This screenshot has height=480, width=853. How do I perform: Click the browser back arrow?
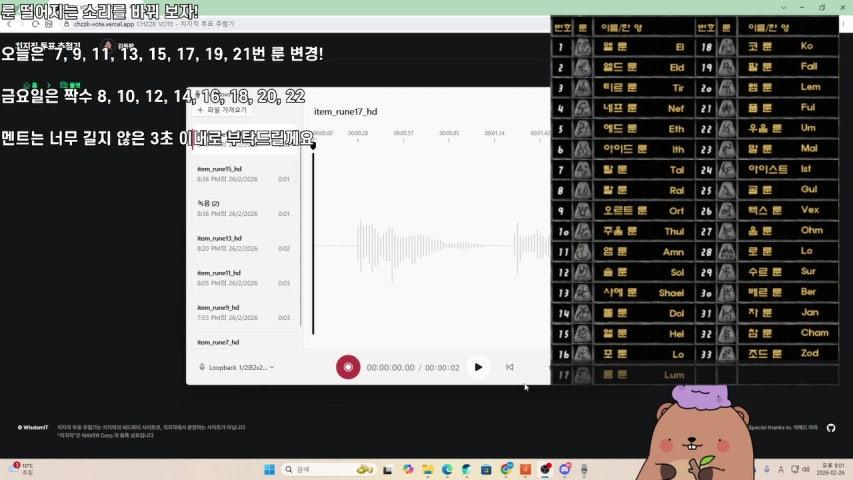9,24
